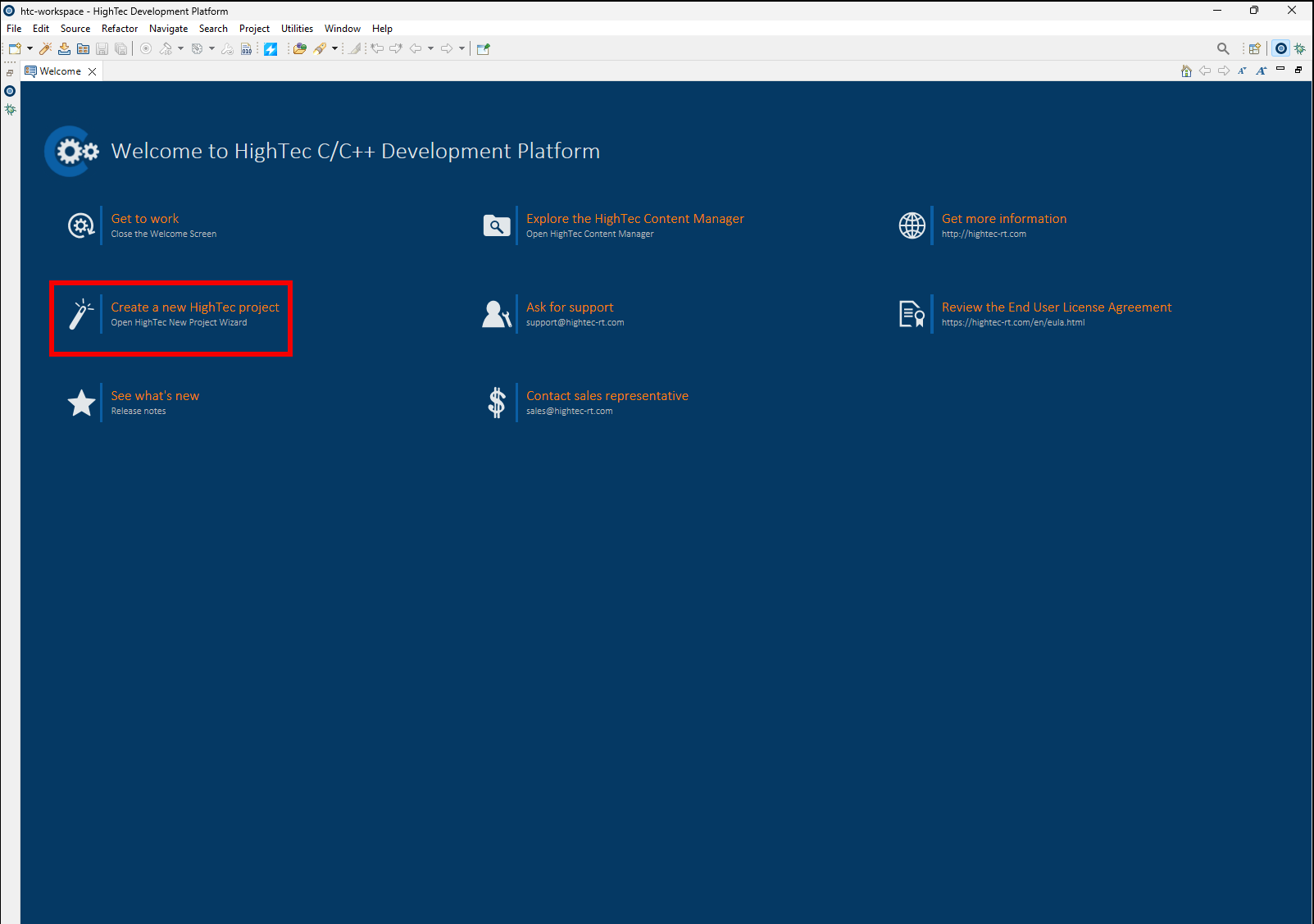The height and width of the screenshot is (924, 1314).
Task: Close the Welcome tab
Action: [x=93, y=71]
